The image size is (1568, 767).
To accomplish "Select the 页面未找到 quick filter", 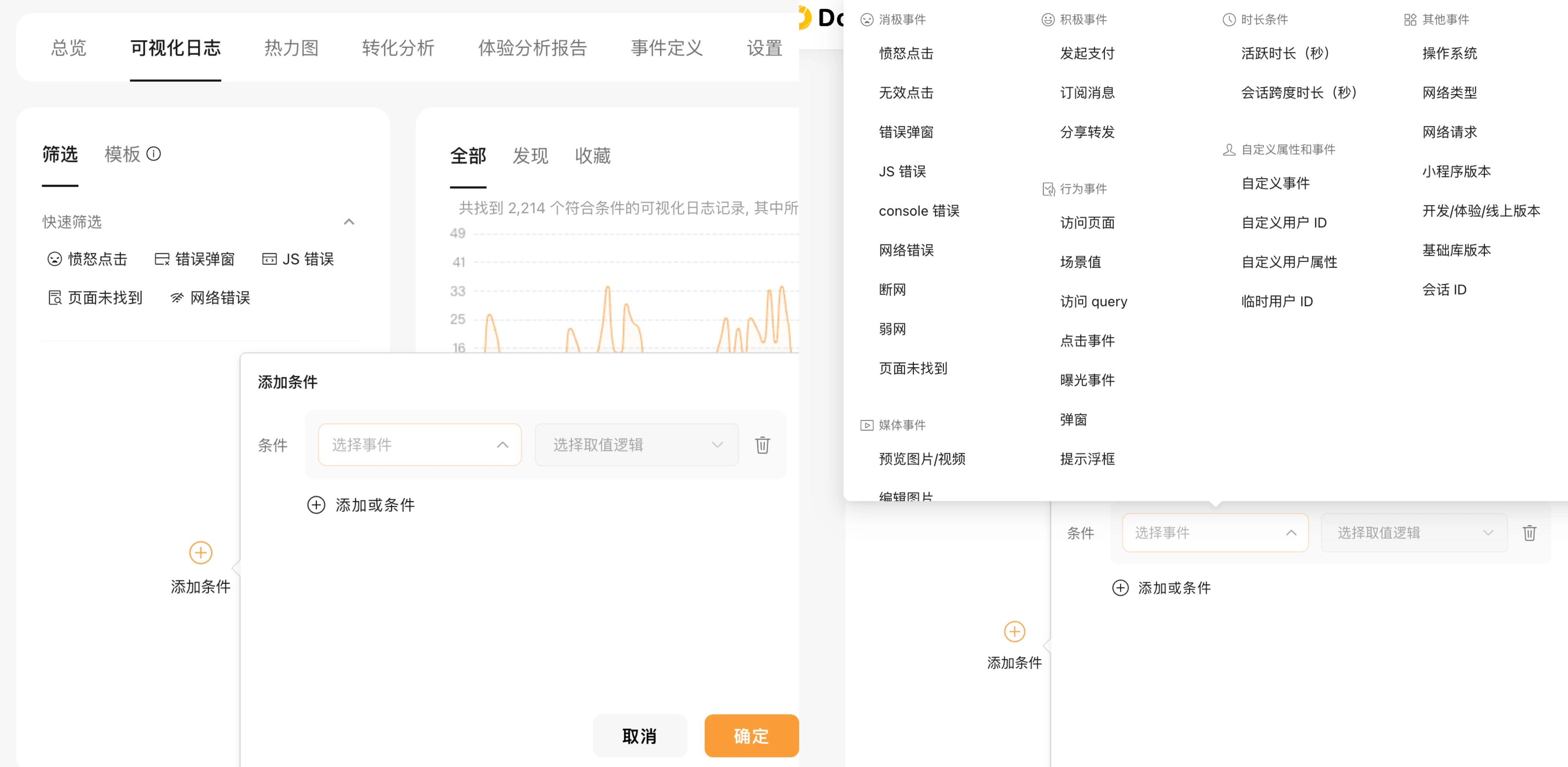I will coord(95,298).
